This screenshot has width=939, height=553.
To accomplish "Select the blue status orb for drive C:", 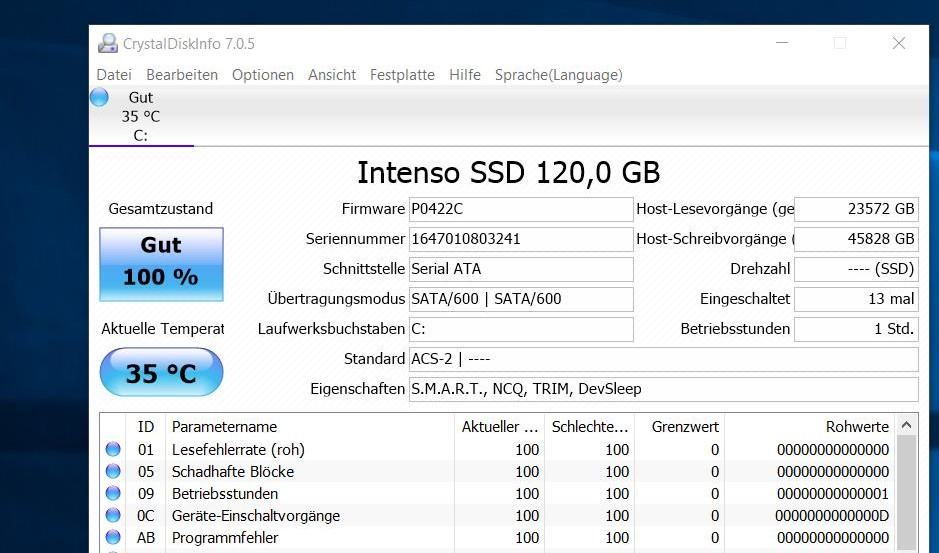I will coord(99,97).
